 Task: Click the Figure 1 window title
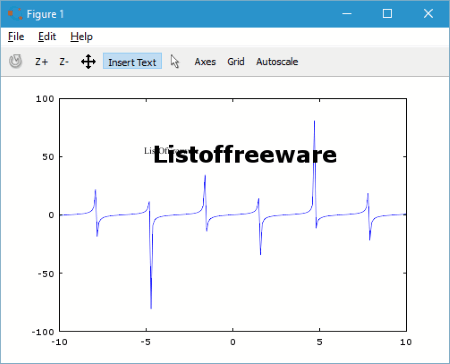45,14
